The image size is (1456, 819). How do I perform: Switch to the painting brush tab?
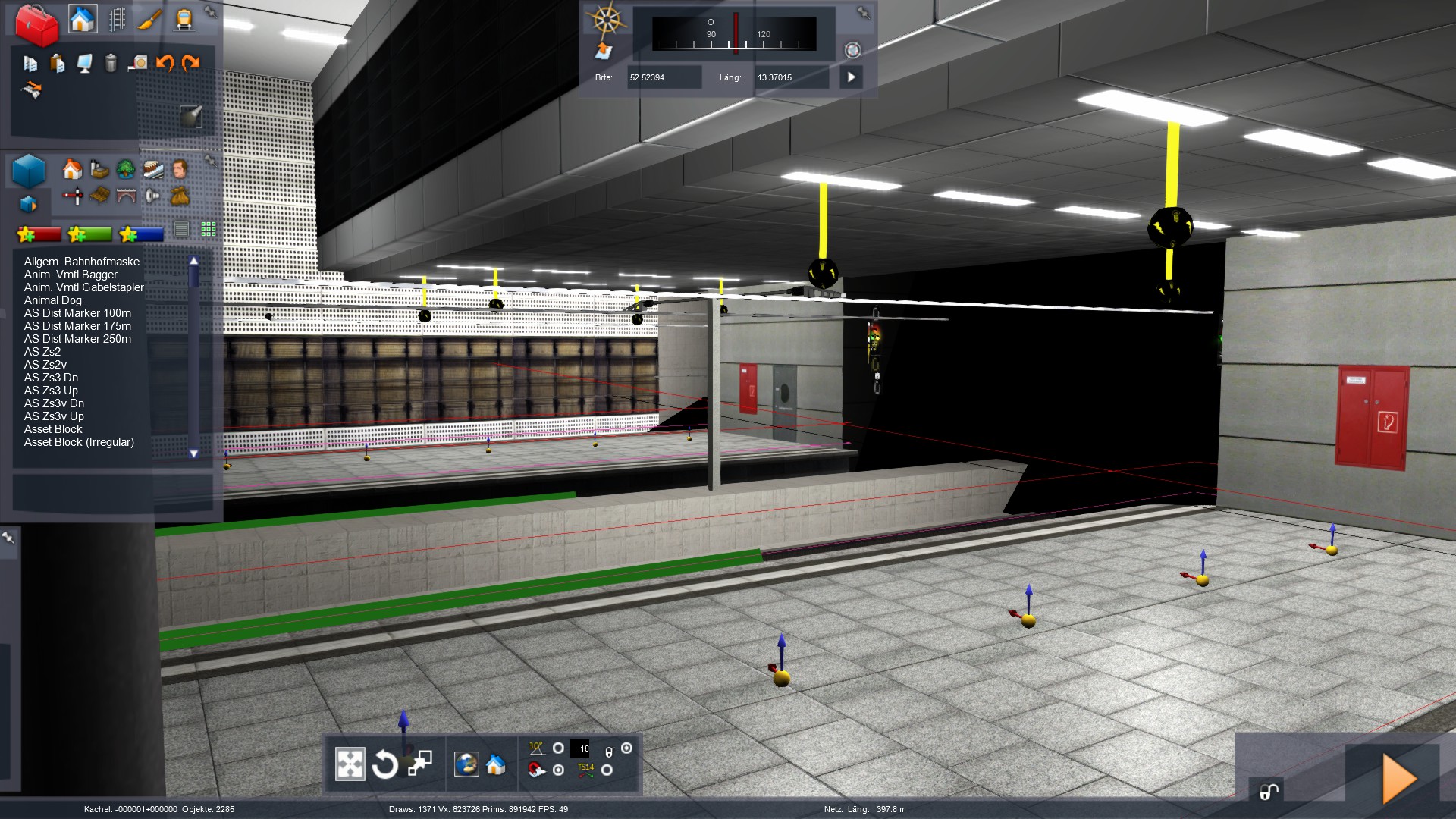click(x=150, y=20)
